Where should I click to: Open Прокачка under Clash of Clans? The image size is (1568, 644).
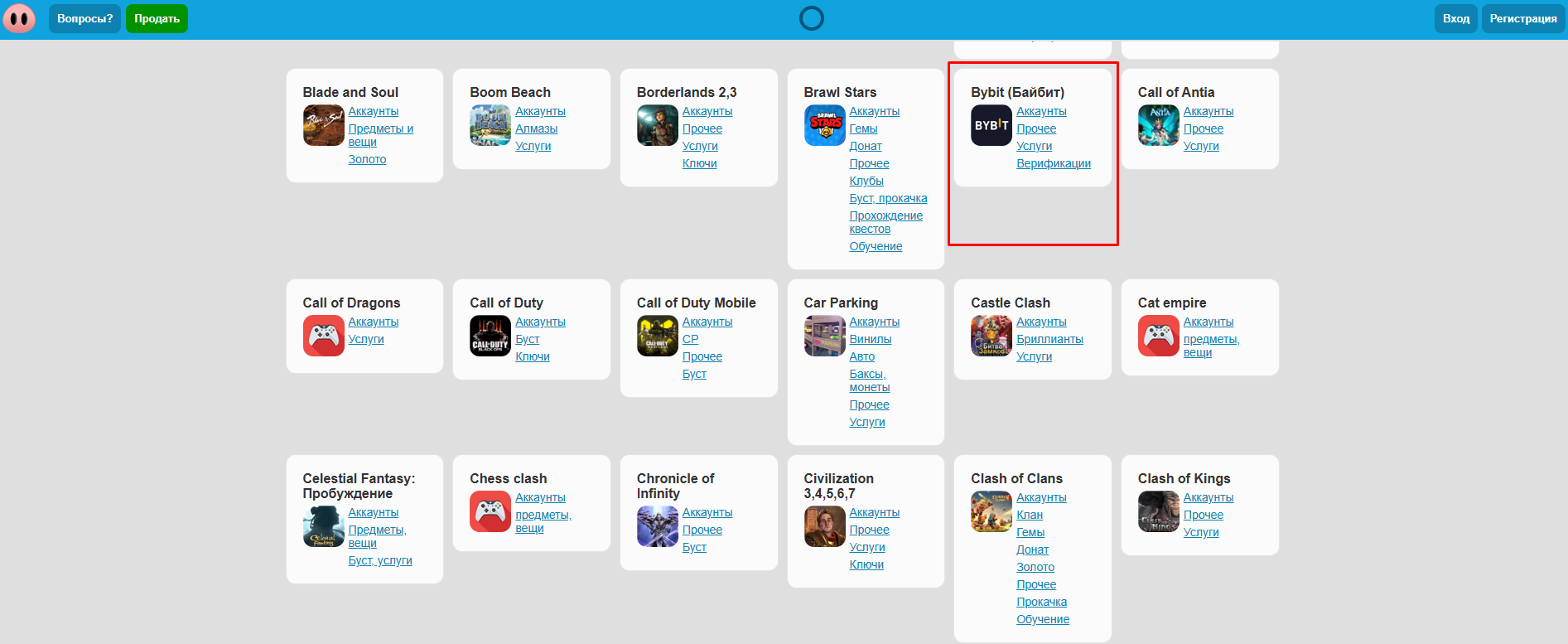tap(1041, 602)
